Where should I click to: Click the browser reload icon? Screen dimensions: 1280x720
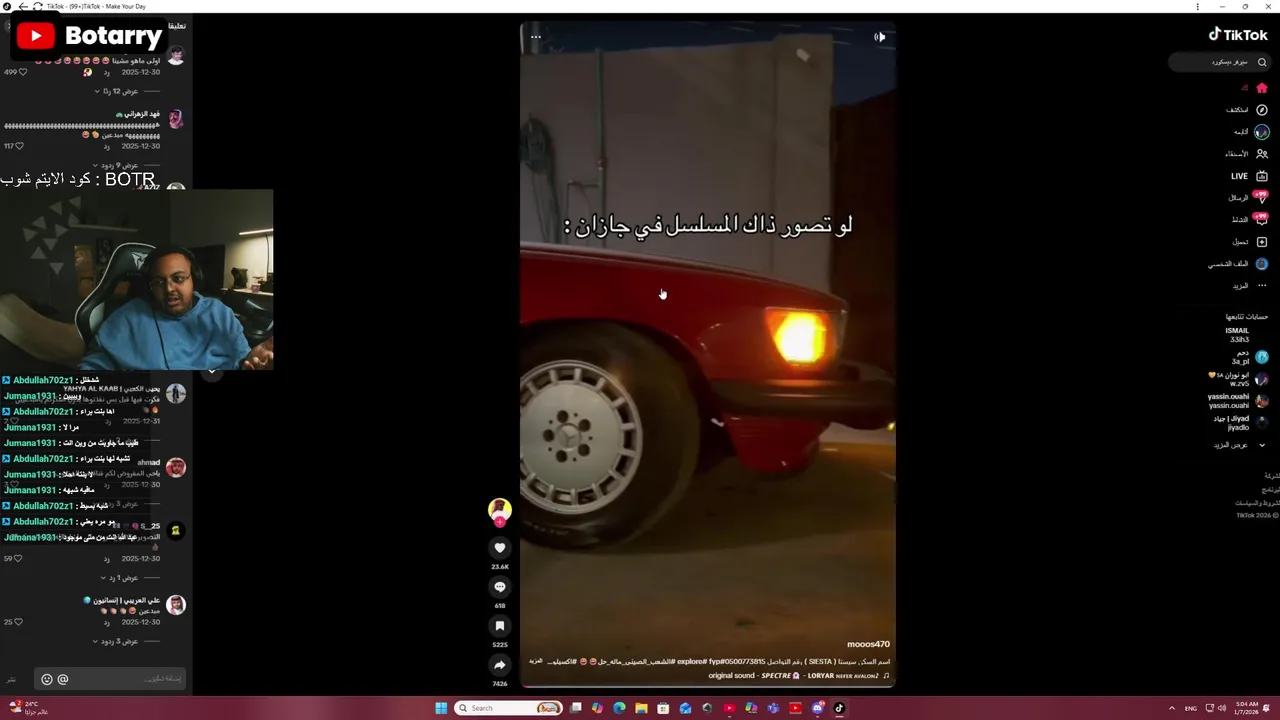(x=37, y=6)
